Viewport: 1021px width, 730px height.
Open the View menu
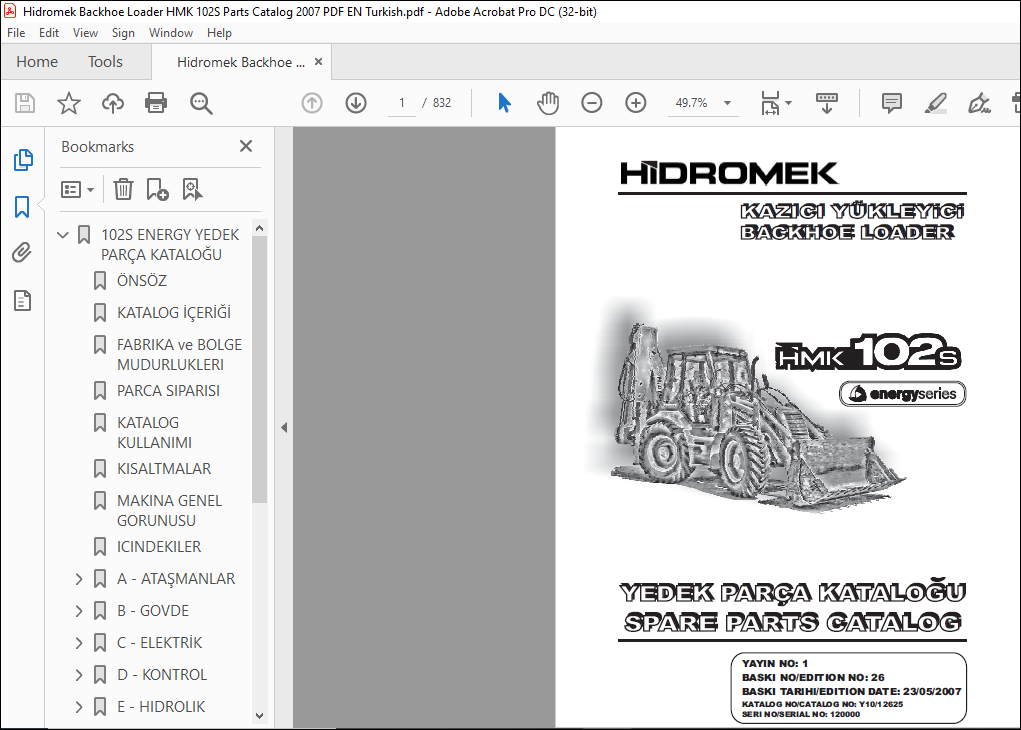[x=85, y=33]
